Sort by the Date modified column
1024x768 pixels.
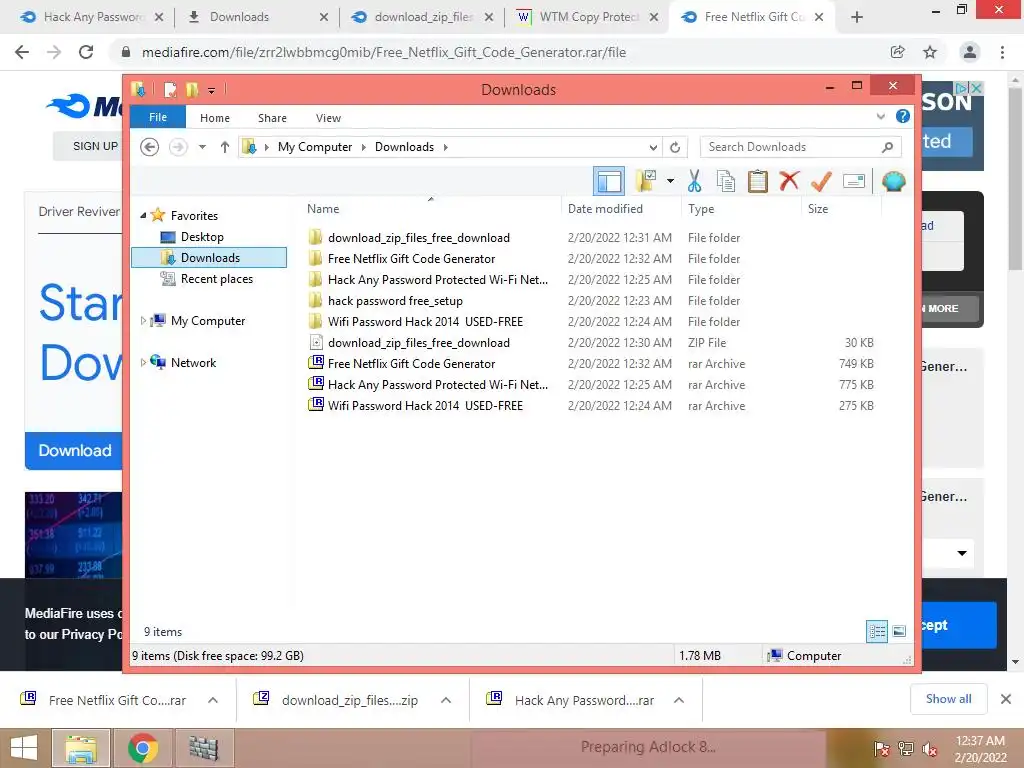[621, 209]
